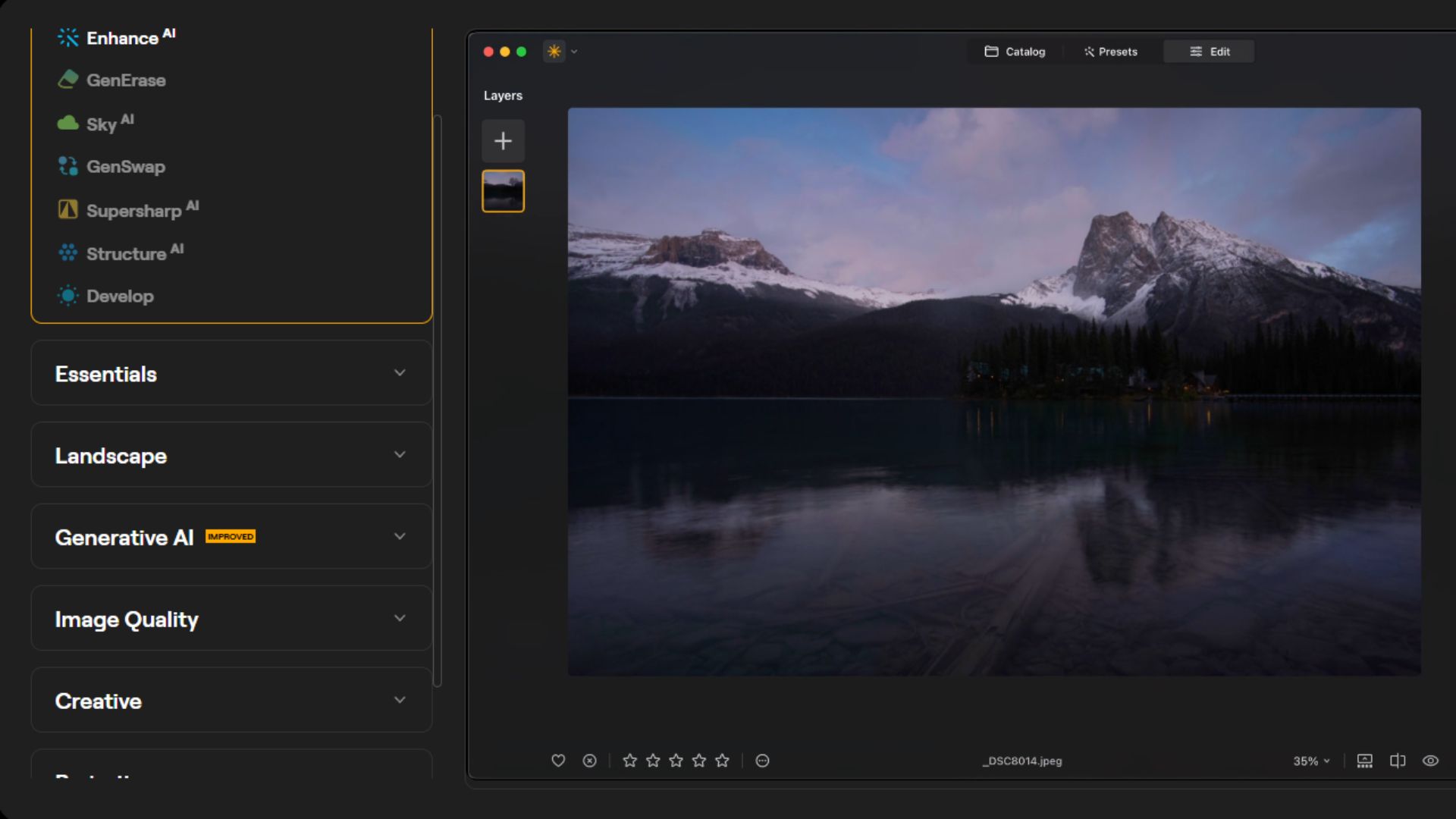Toggle before/after split compare icon
1456x819 pixels.
point(1398,761)
